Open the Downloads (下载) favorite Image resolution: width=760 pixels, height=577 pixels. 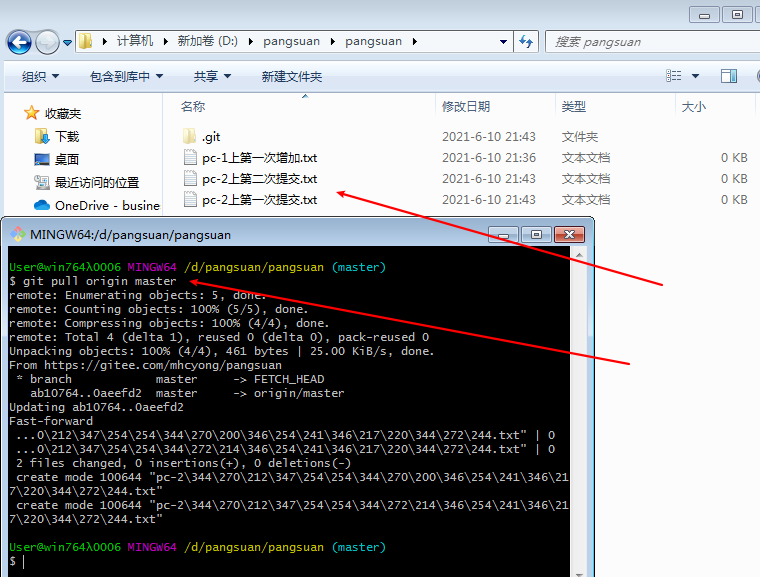[67, 136]
